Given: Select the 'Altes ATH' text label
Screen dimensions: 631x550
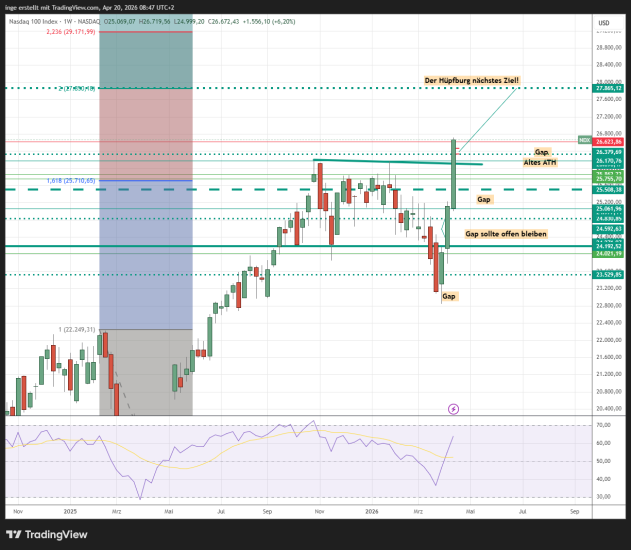Looking at the screenshot, I should click(x=539, y=161).
